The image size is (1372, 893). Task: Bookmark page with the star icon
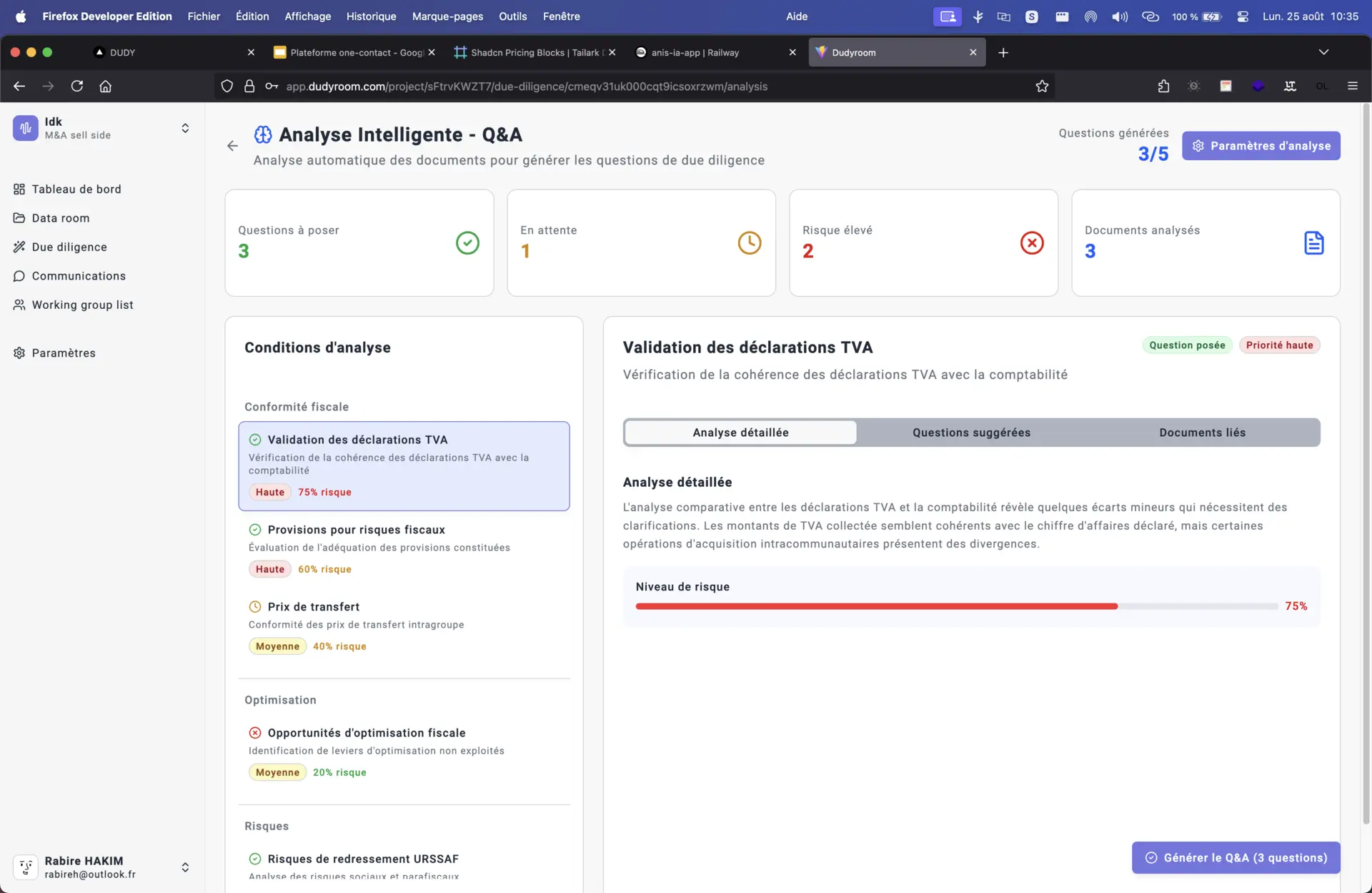point(1042,87)
